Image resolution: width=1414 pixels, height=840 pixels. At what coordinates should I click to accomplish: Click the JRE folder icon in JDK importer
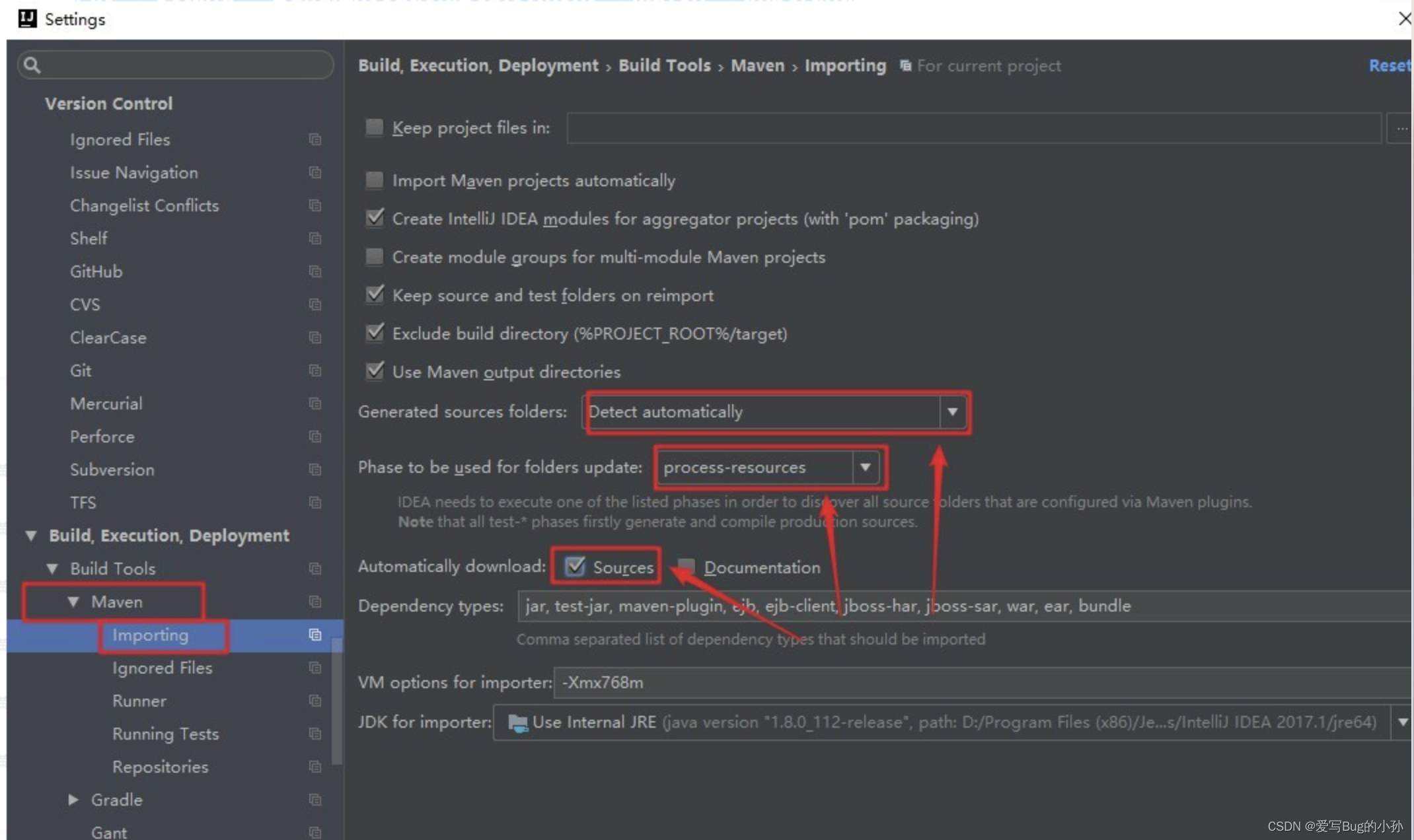coord(518,723)
